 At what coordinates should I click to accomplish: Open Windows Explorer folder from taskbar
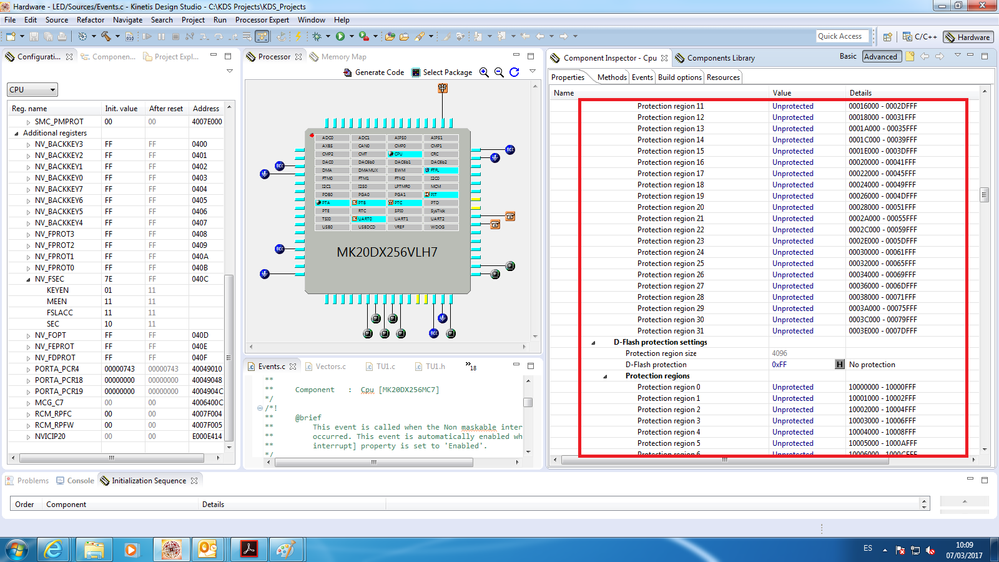[93, 549]
